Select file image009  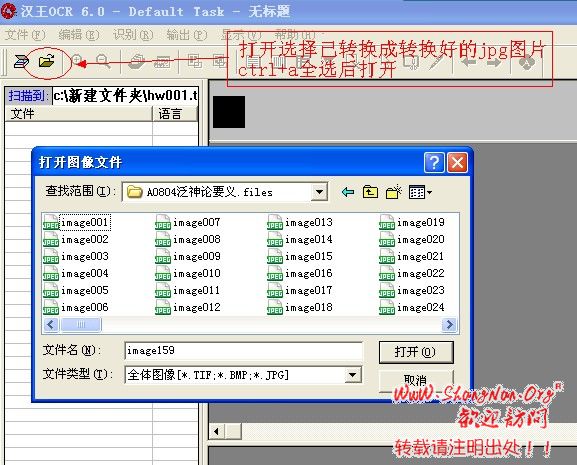(x=188, y=256)
